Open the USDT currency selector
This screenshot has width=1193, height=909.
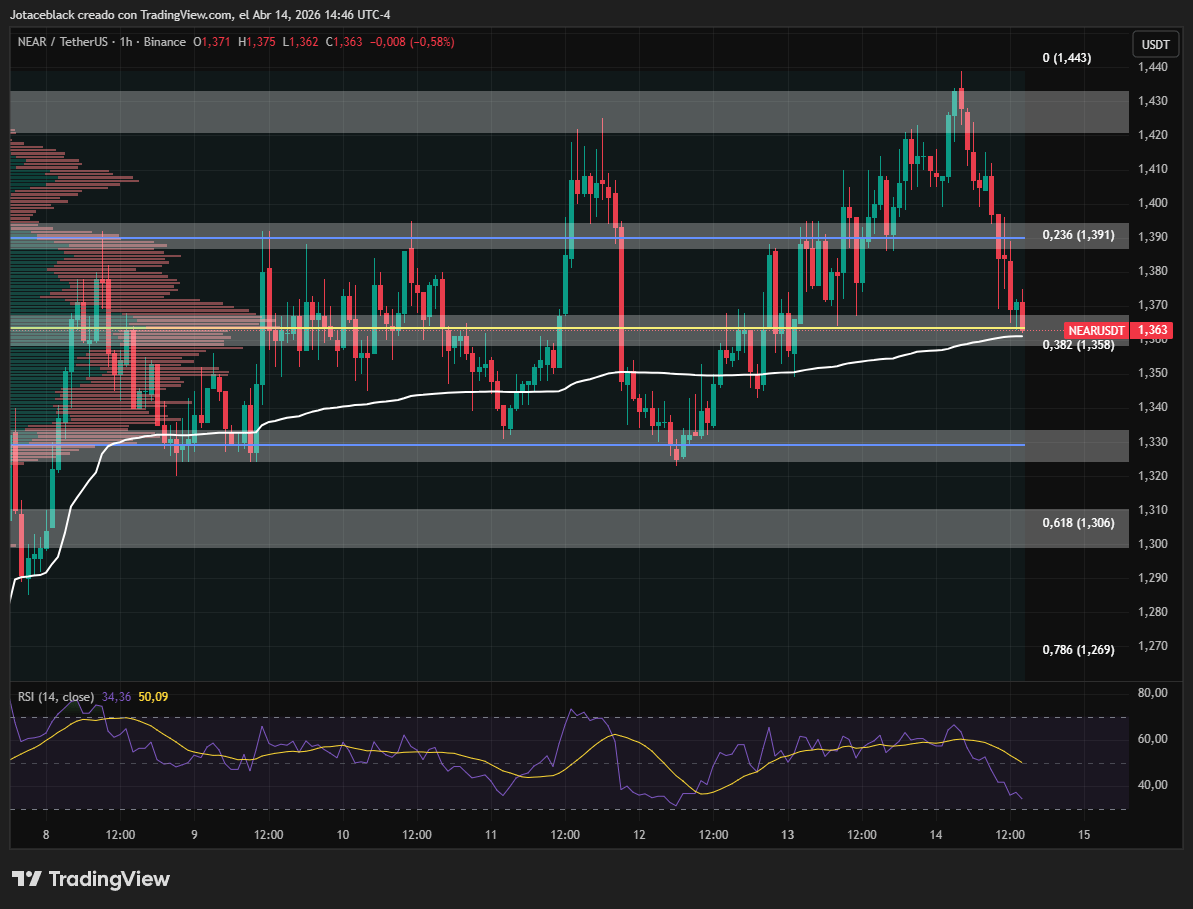pyautogui.click(x=1154, y=44)
